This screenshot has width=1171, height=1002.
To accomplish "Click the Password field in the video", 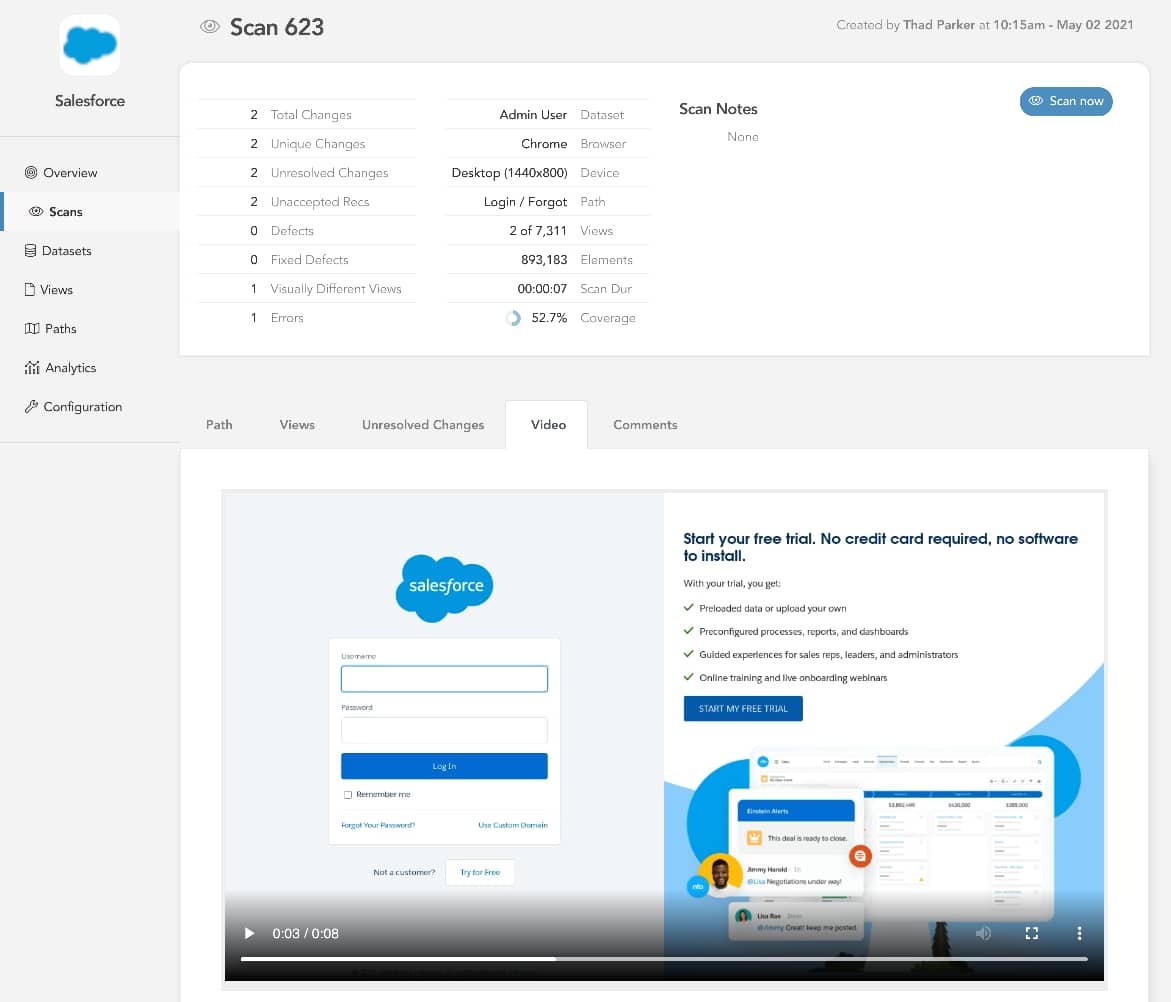I will pos(444,729).
